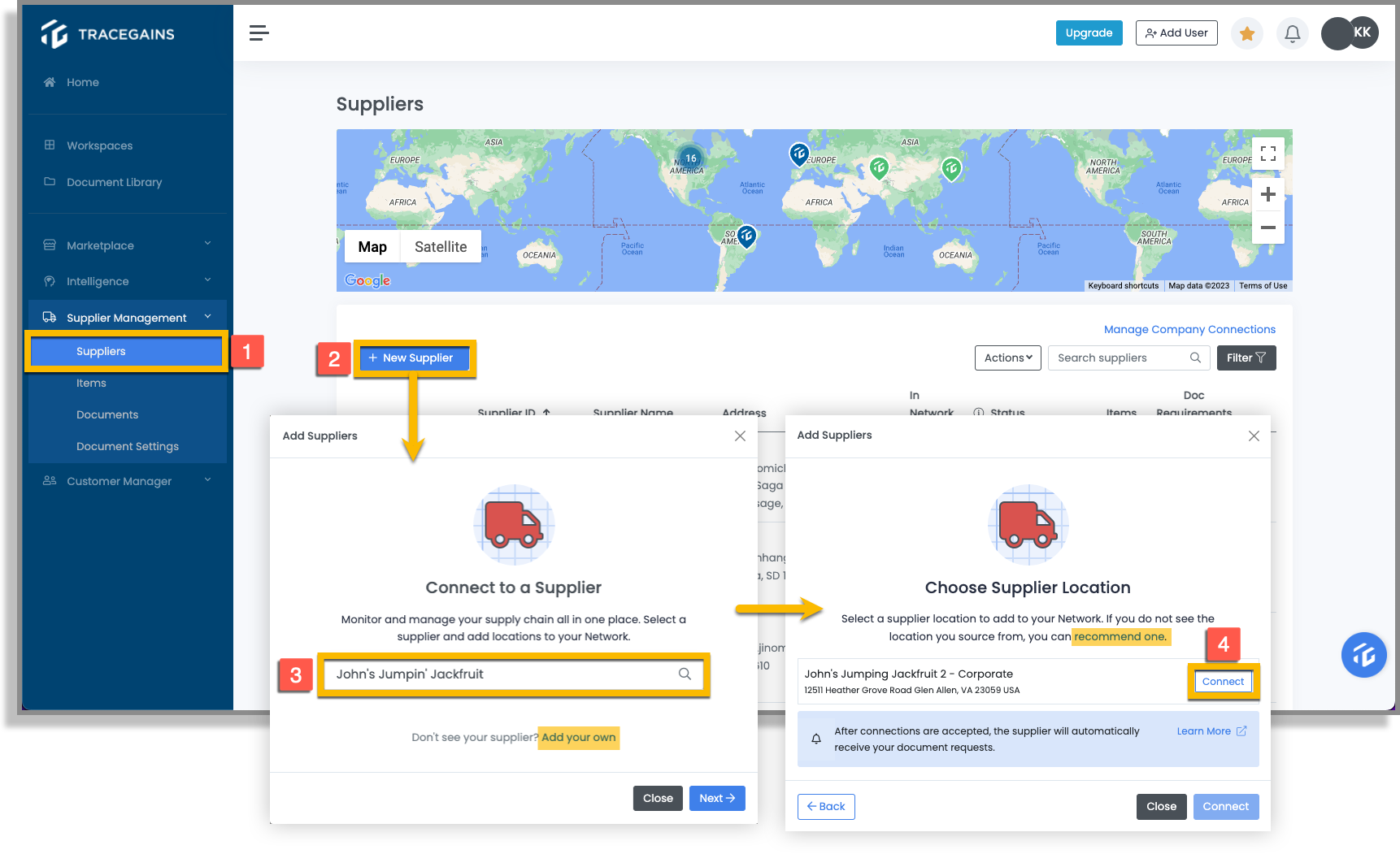Switch to the Map tab
This screenshot has height=854, width=1400.
coord(372,246)
